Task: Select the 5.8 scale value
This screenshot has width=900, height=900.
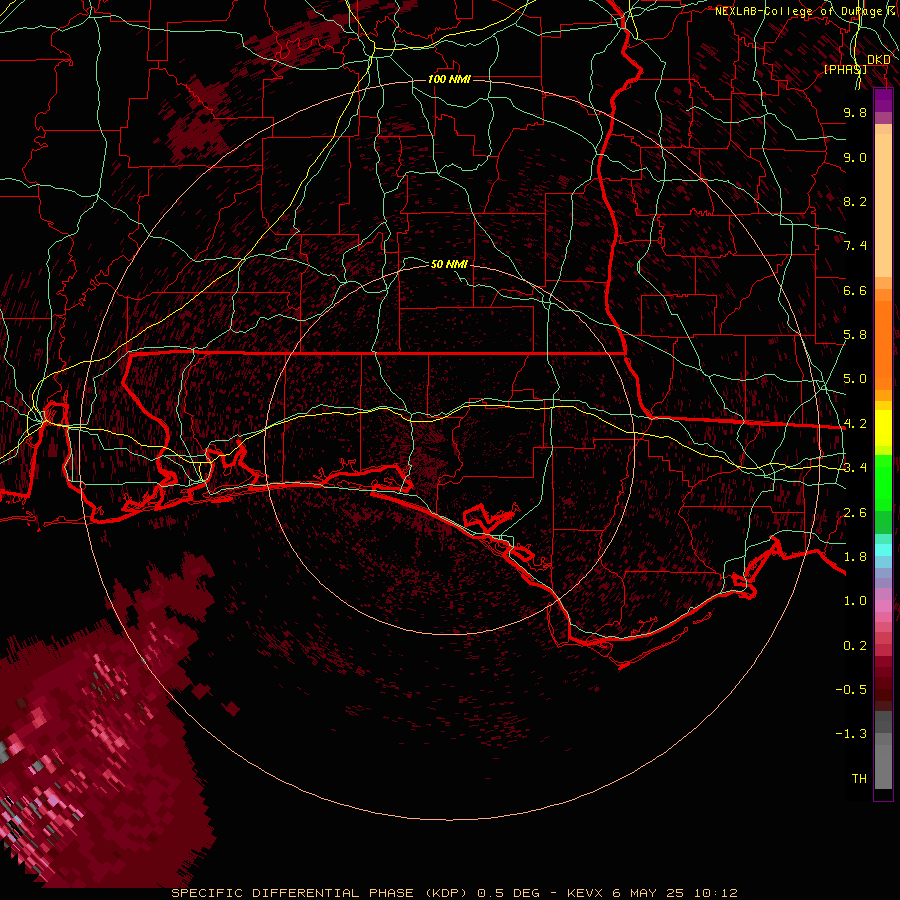Action: click(855, 335)
